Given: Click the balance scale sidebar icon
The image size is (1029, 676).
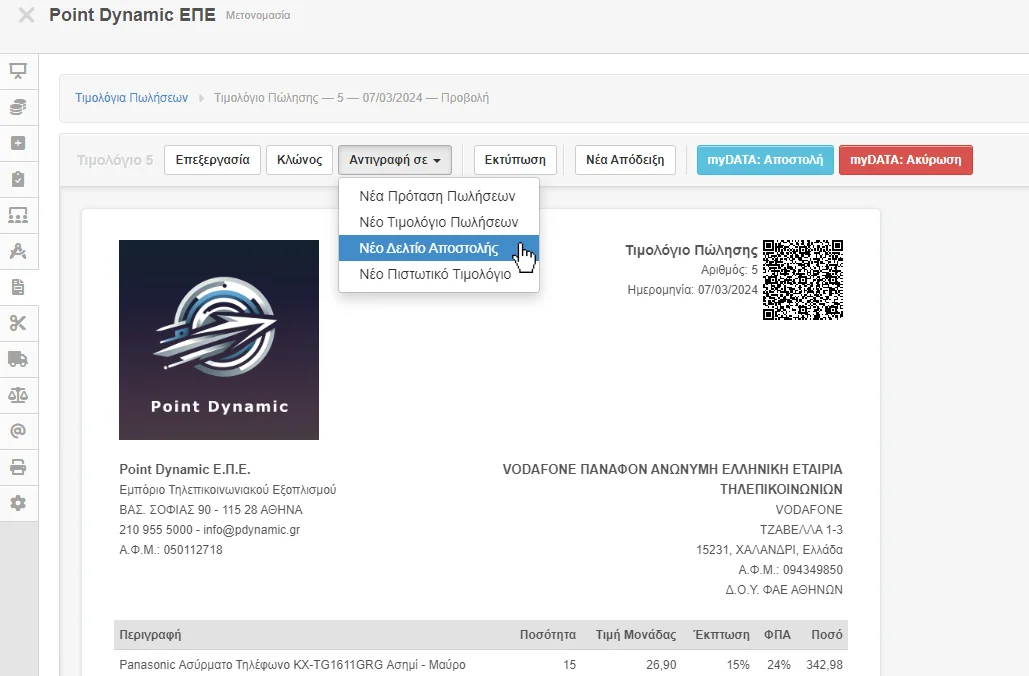Looking at the screenshot, I should [18, 395].
